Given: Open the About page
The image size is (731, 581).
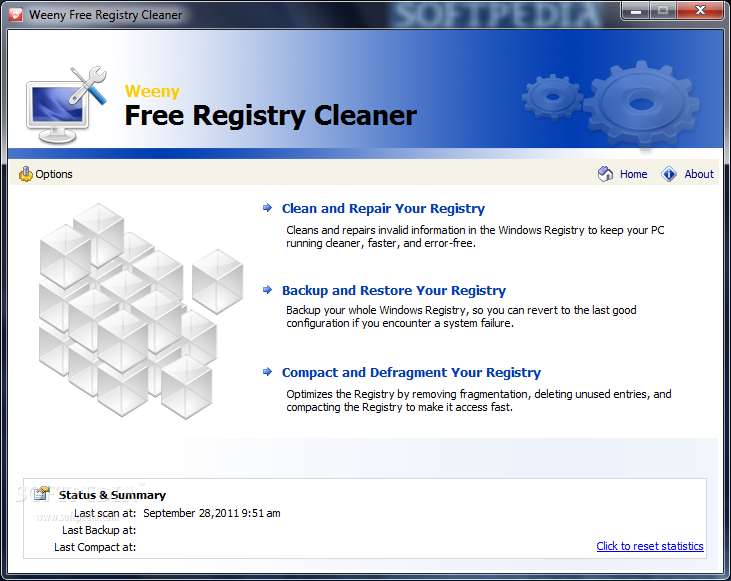Looking at the screenshot, I should tap(699, 174).
